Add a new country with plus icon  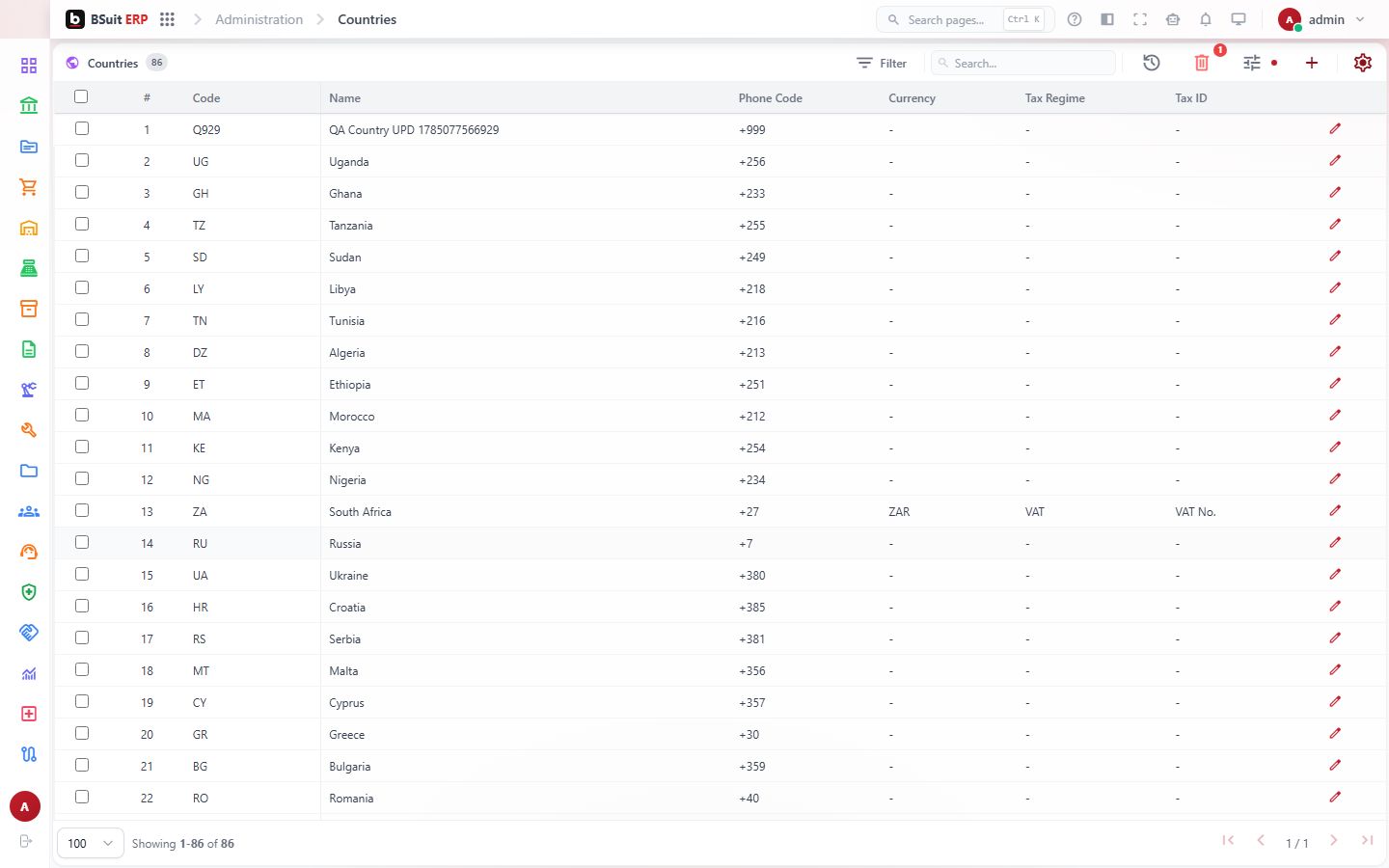coord(1311,63)
